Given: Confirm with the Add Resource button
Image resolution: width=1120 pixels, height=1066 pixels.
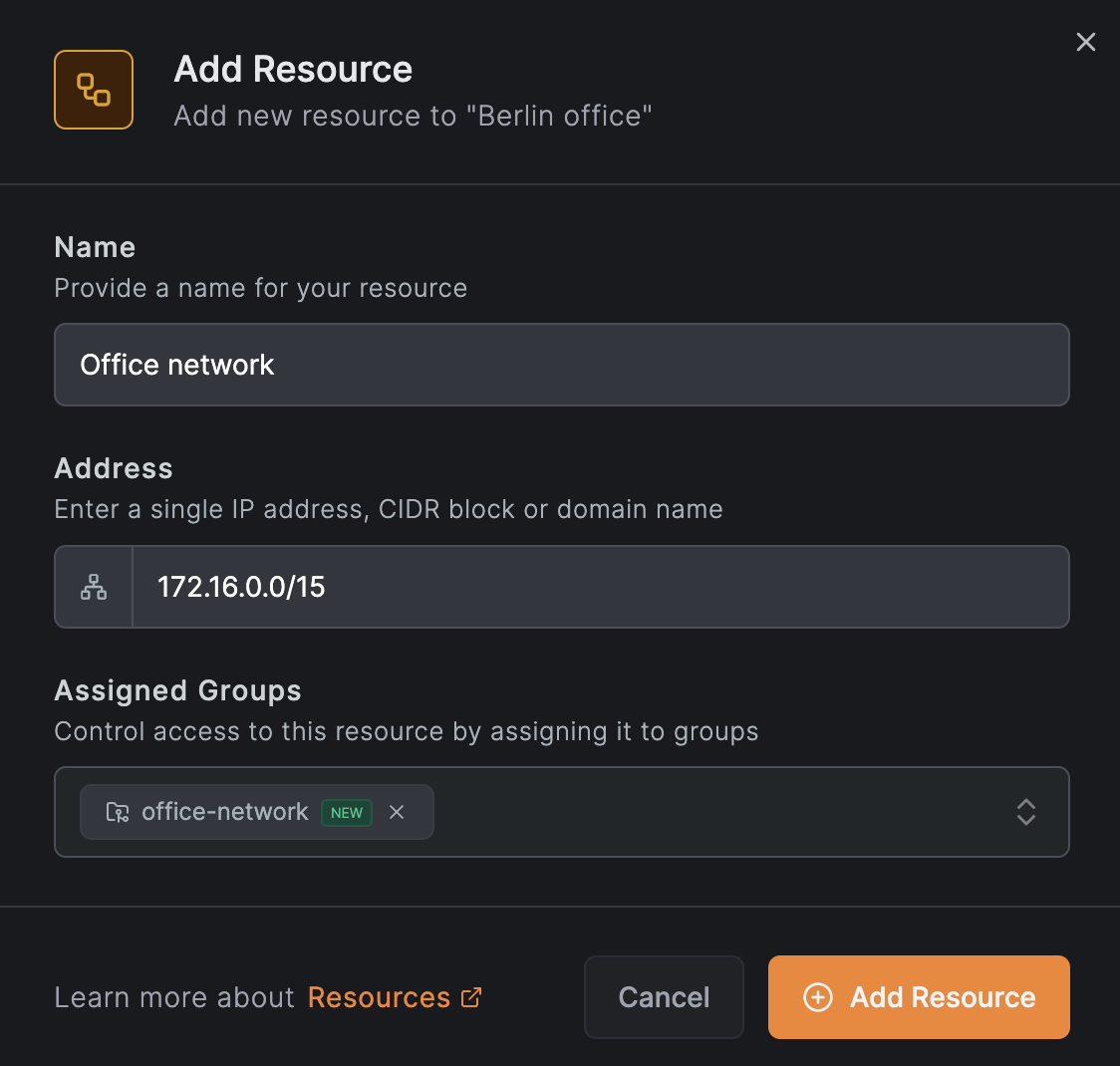Looking at the screenshot, I should pos(919,997).
